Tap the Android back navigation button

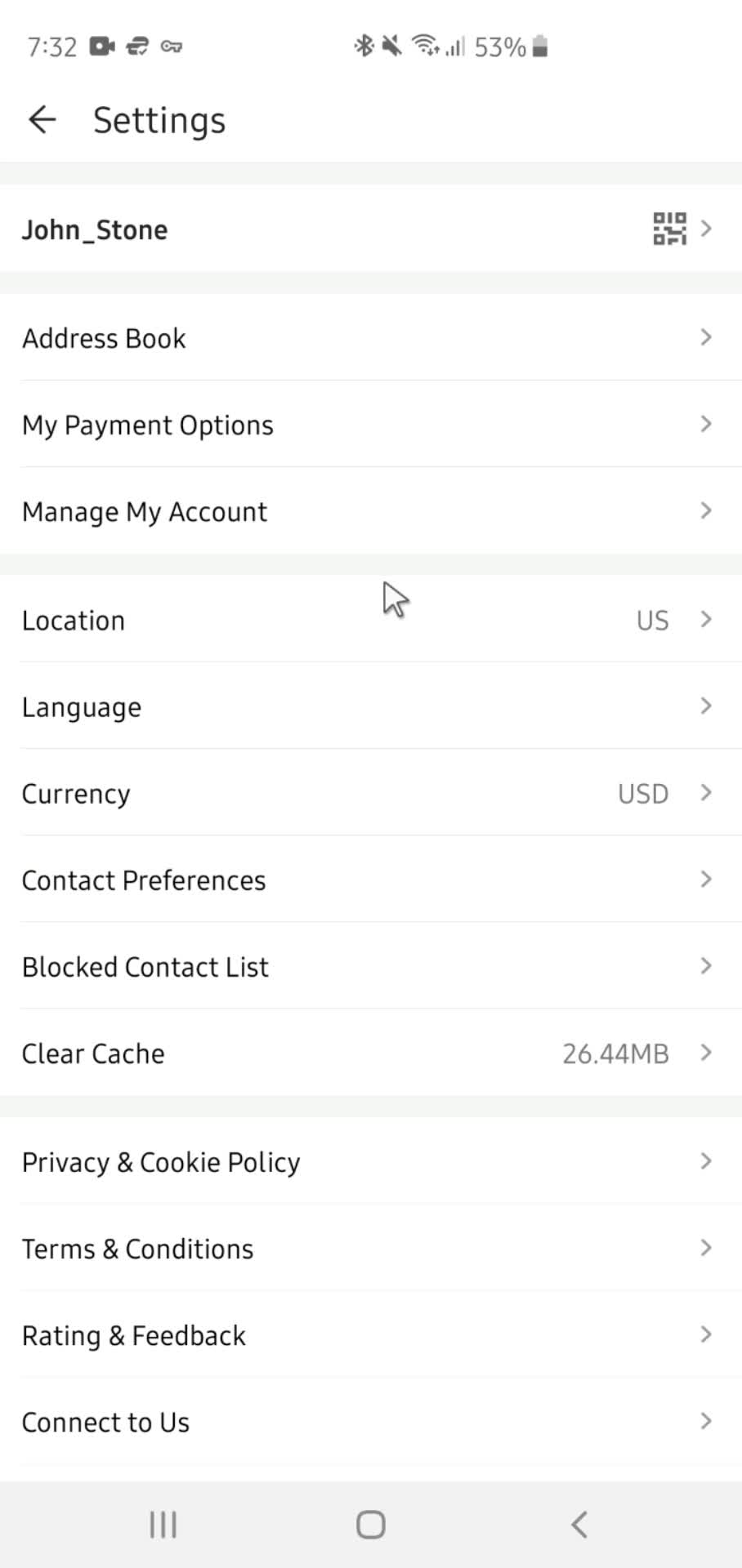click(579, 1524)
